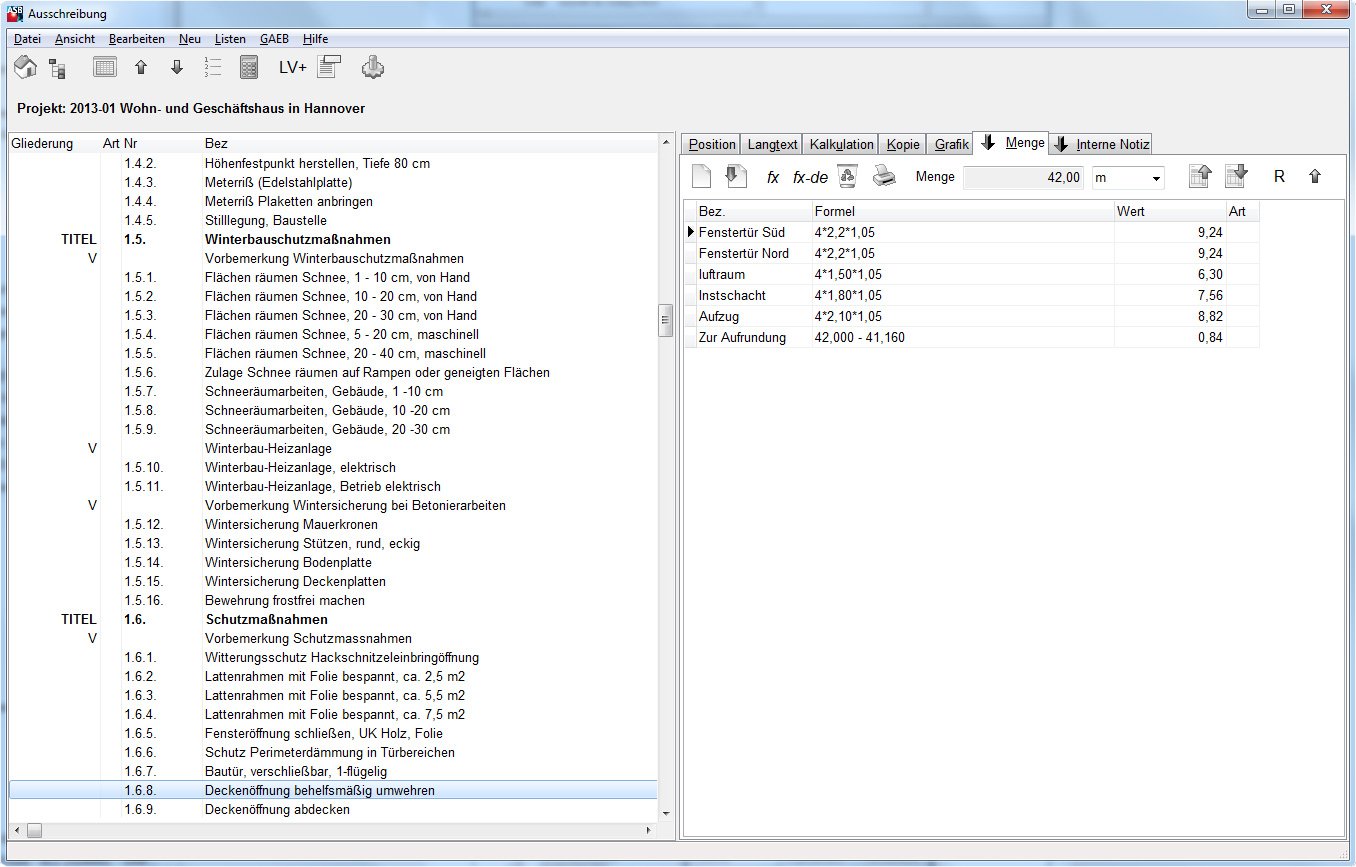Click the page with down arrow icon
1356x867 pixels.
(736, 176)
